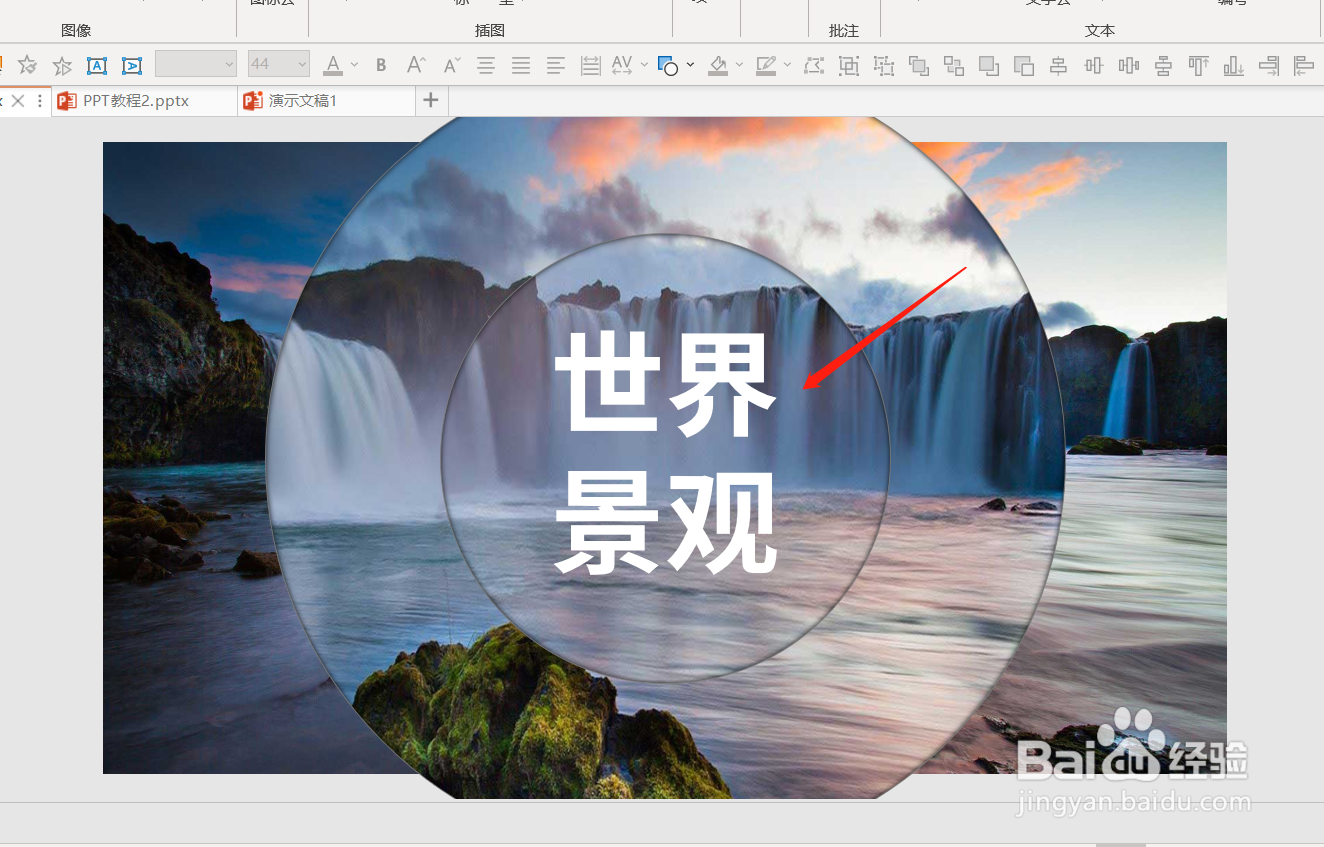Apply font color with the A icon
Image resolution: width=1324 pixels, height=847 pixels.
(x=333, y=65)
